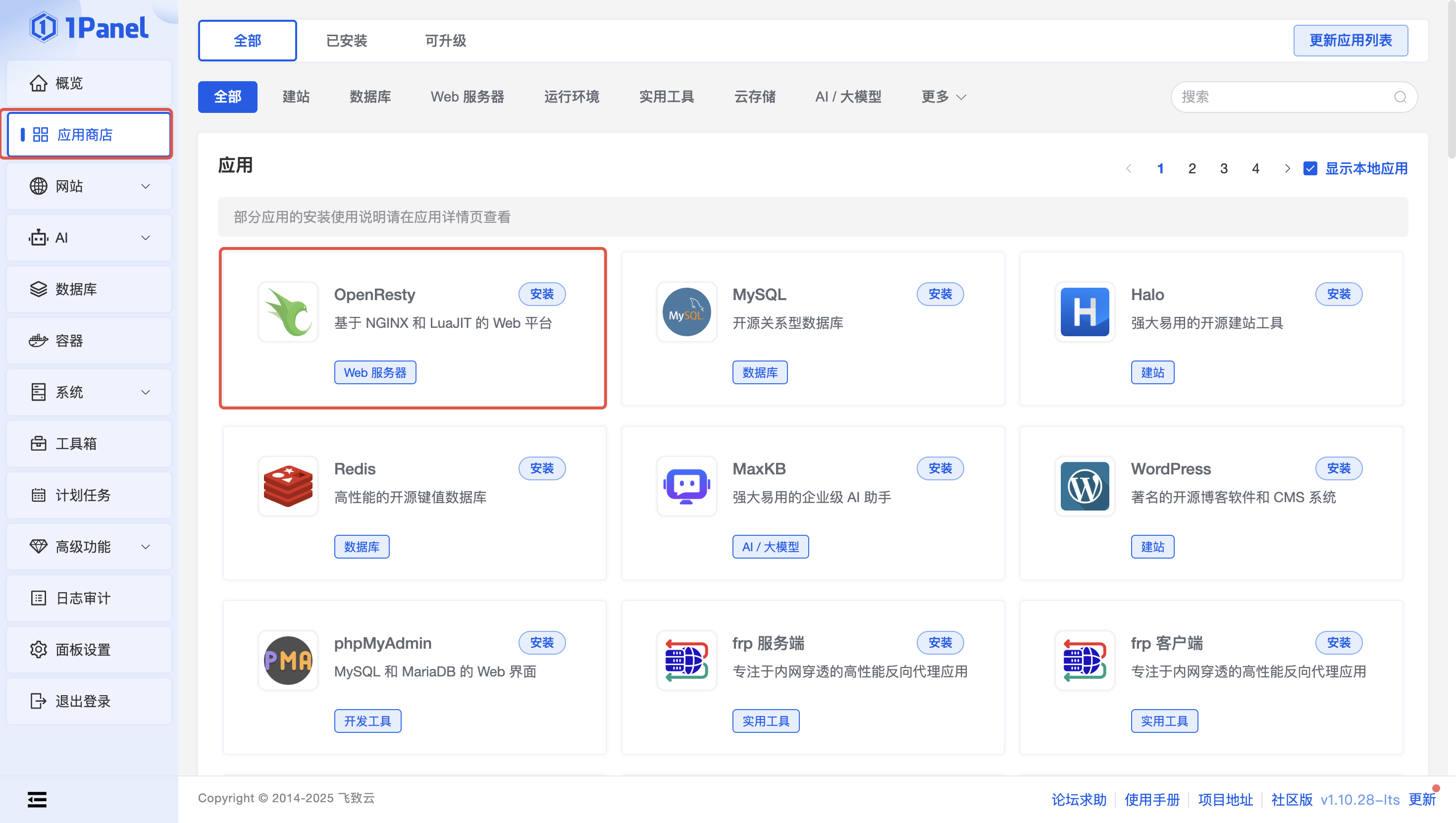This screenshot has height=823, width=1456.
Task: Filter apps by AI / 大模型 category
Action: (848, 97)
